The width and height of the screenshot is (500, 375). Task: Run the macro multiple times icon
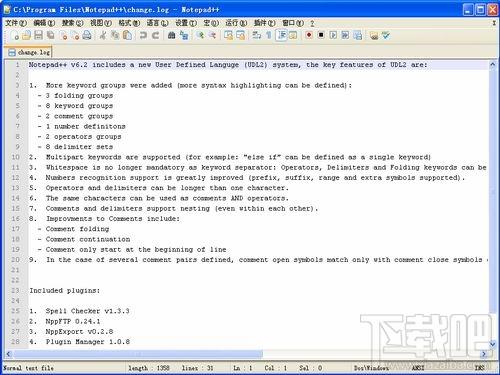345,35
